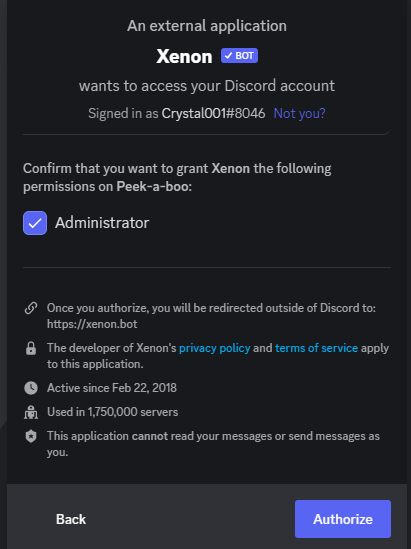This screenshot has height=549, width=411.
Task: Open the privacy policy link
Action: (x=215, y=348)
